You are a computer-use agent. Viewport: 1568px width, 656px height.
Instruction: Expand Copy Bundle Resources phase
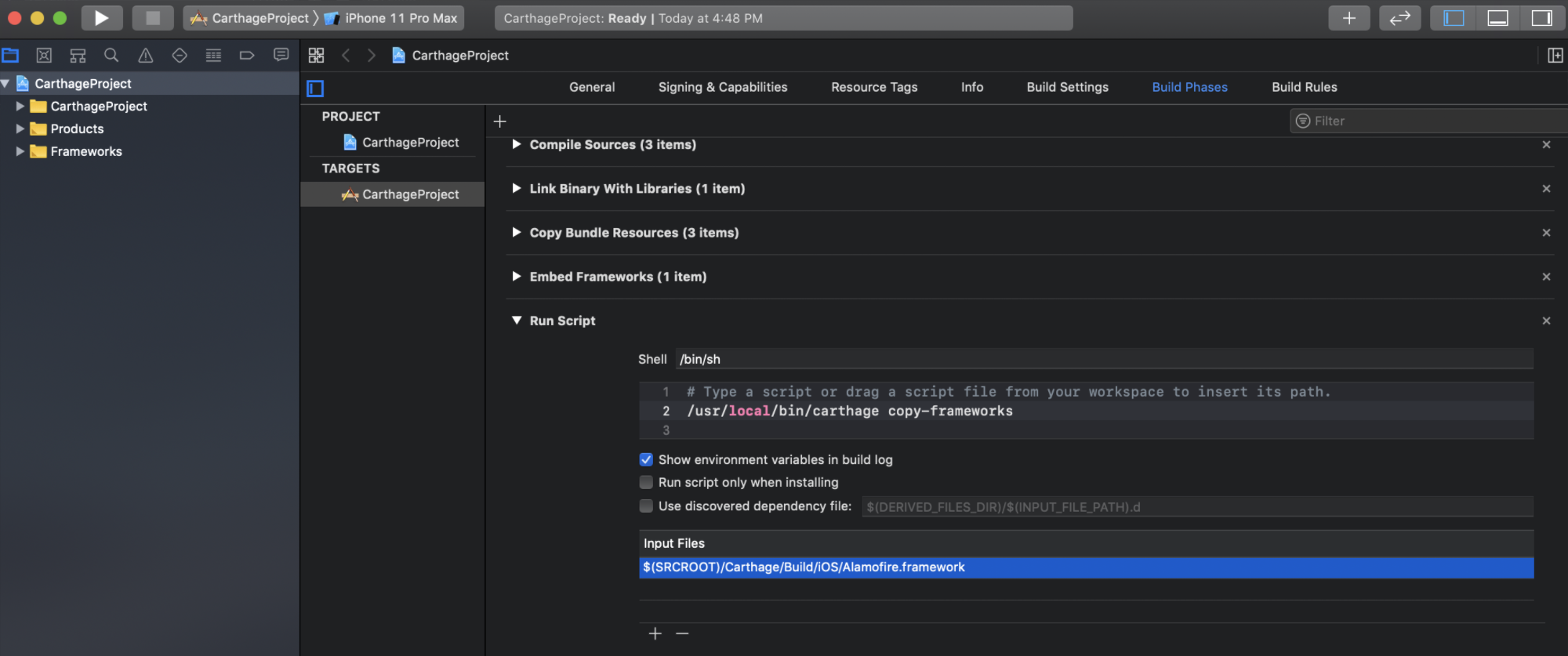(516, 232)
